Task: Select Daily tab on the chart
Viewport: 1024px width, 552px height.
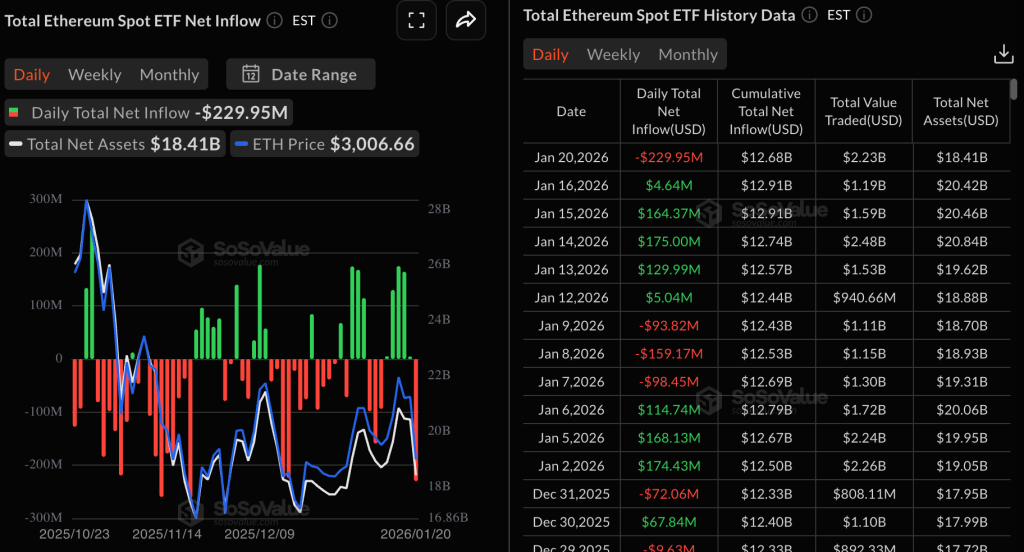Action: (x=32, y=74)
